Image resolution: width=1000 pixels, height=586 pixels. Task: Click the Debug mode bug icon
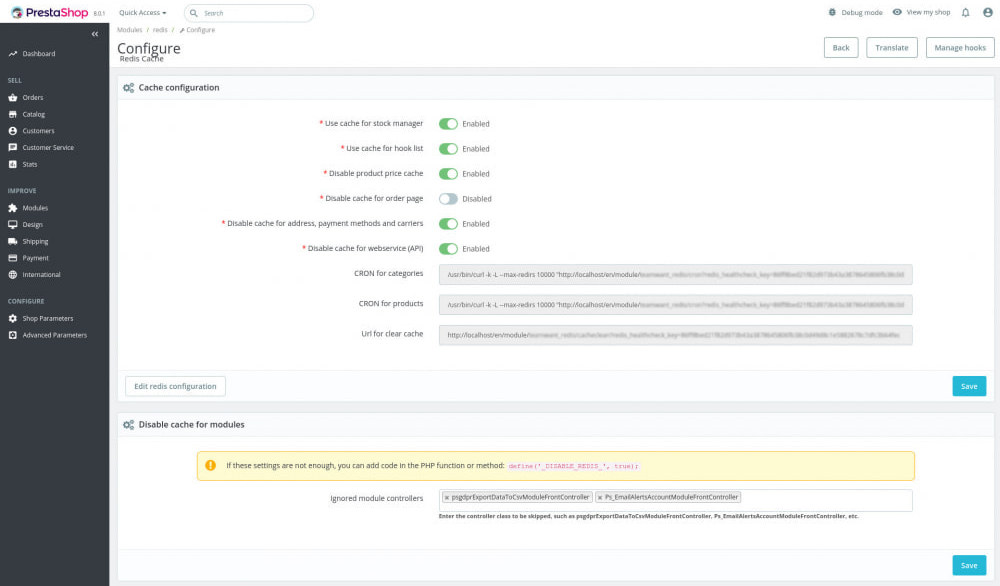832,12
